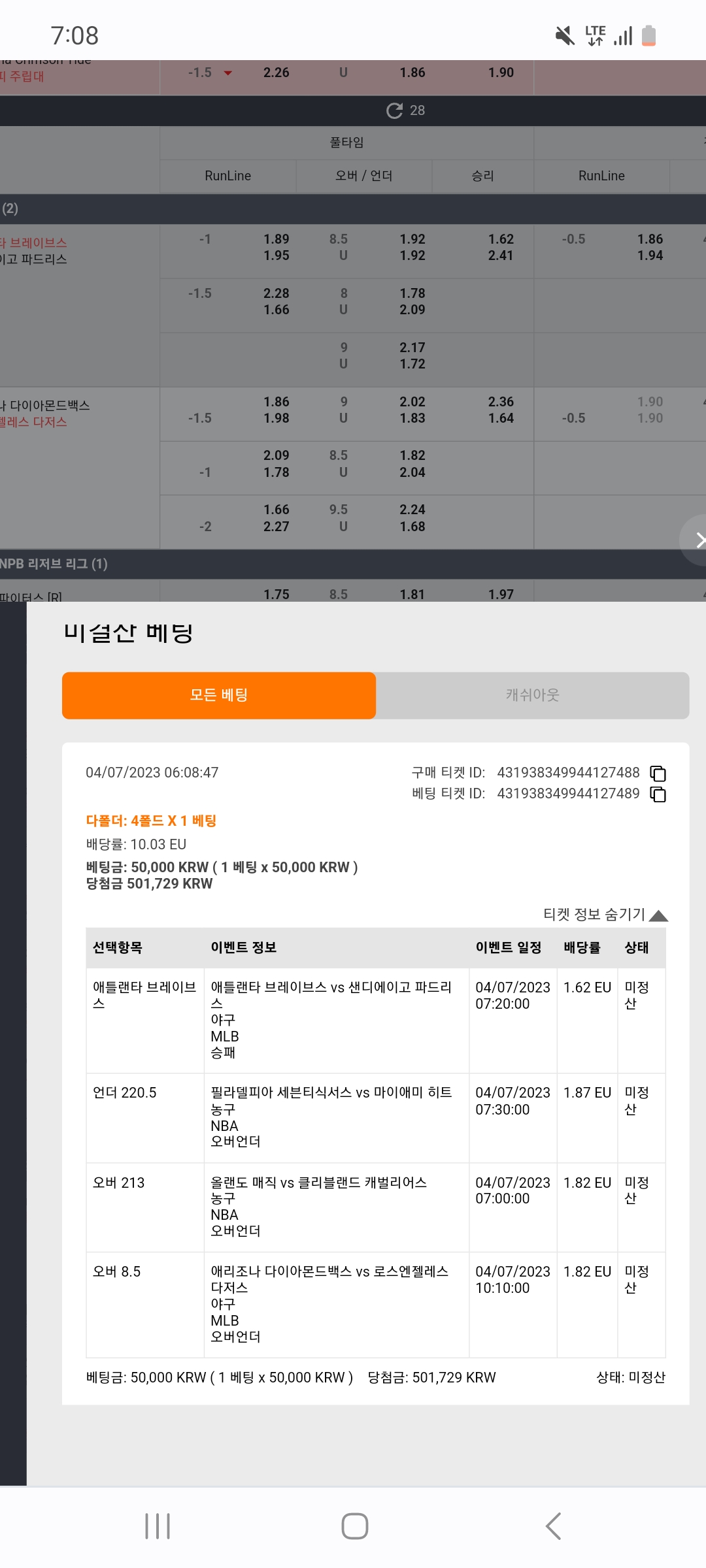Screen dimensions: 706x1568
Task: Open the side arrow handle beside the odds table
Action: tap(694, 540)
